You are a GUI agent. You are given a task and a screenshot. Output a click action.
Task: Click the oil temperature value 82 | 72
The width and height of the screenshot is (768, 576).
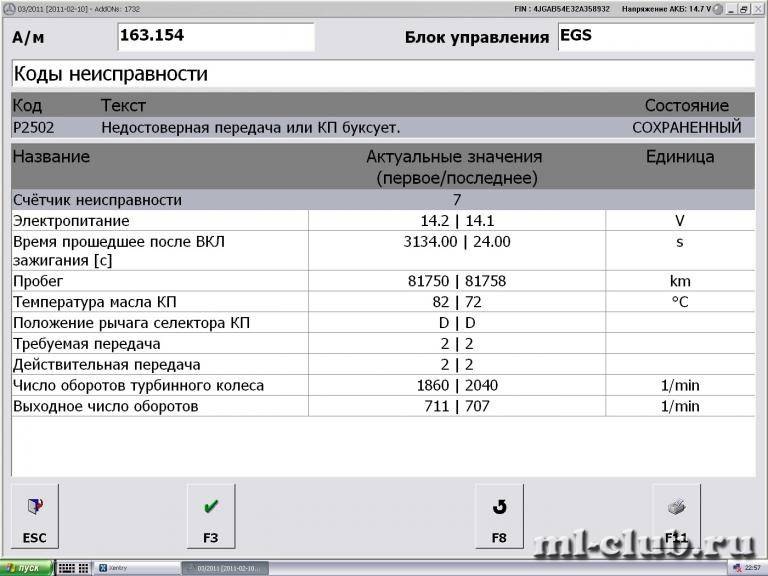click(457, 302)
